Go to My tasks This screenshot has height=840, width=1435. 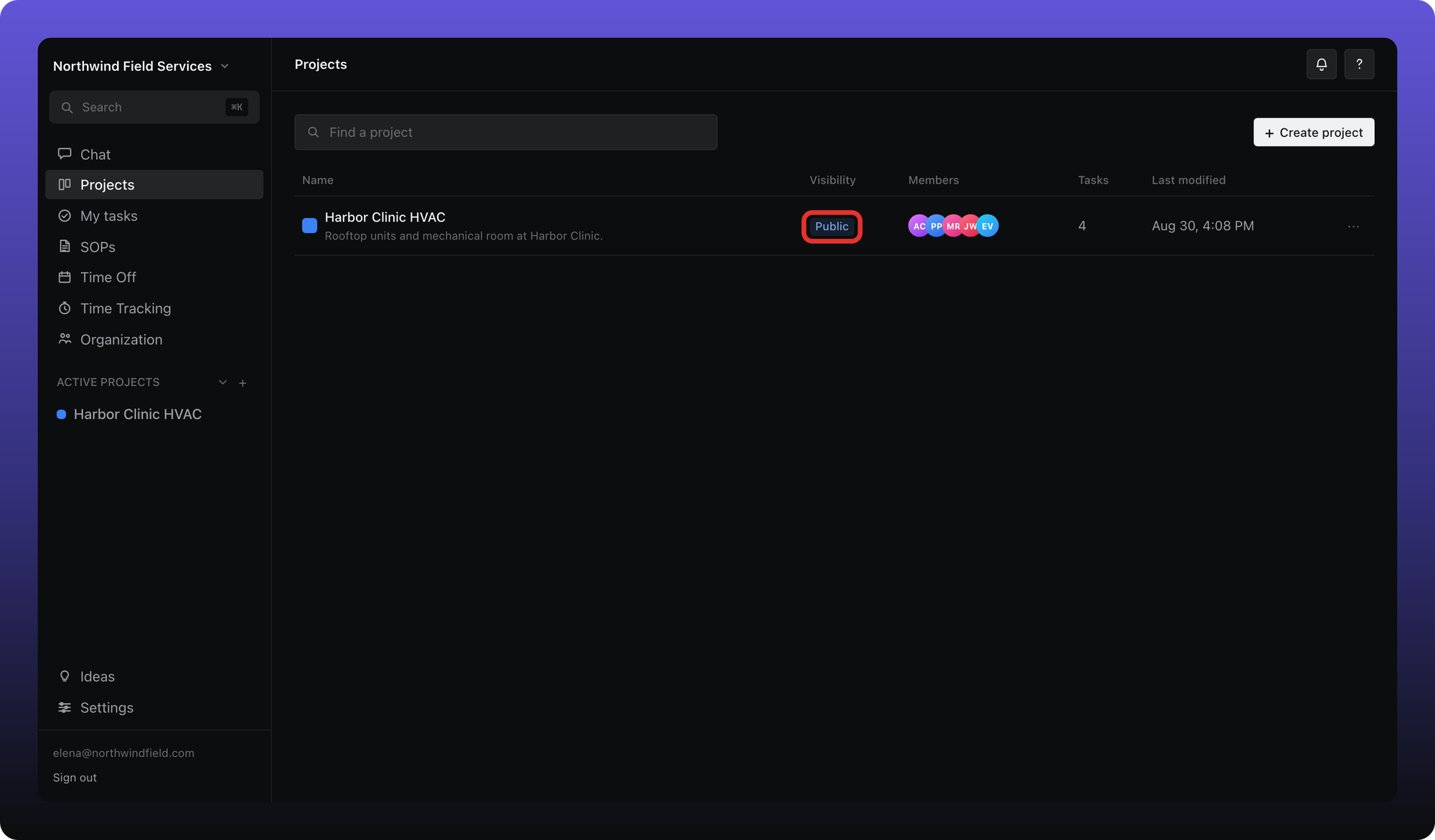tap(154, 216)
